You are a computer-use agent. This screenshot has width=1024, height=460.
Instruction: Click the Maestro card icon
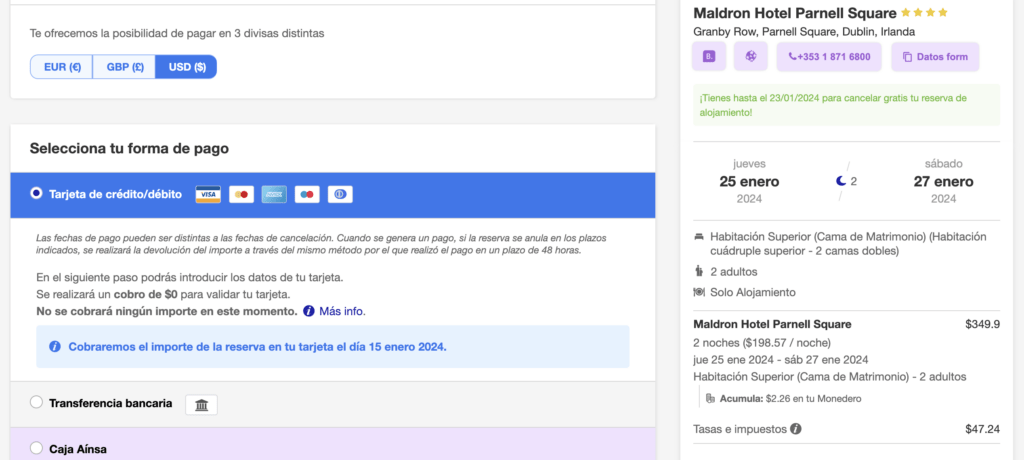click(x=307, y=195)
